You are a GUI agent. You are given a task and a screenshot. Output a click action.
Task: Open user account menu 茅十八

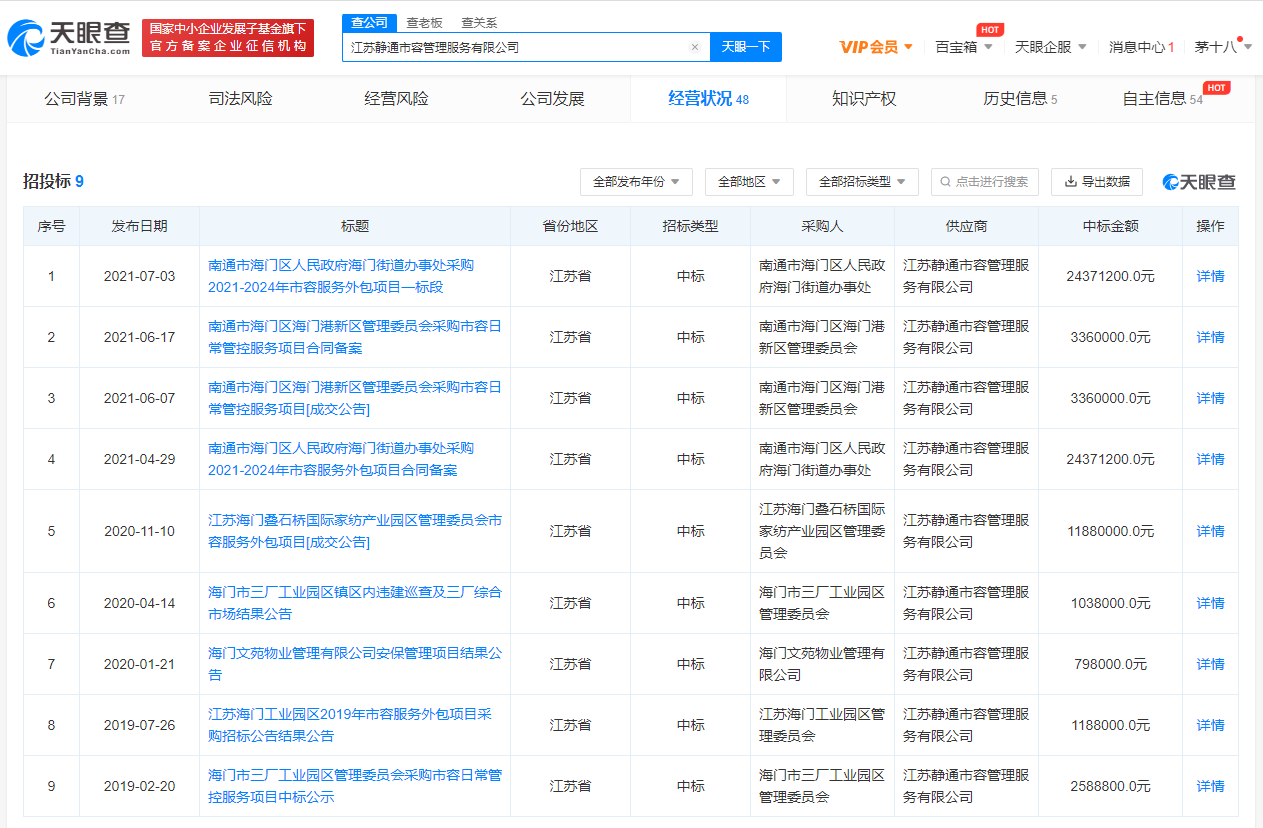click(x=1222, y=47)
